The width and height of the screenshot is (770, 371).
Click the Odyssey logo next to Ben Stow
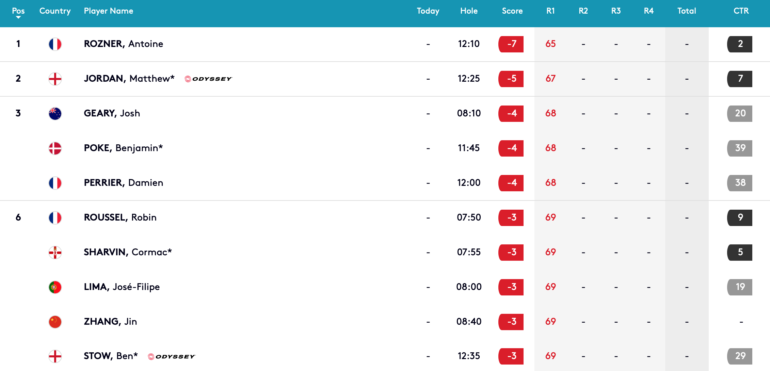click(171, 356)
